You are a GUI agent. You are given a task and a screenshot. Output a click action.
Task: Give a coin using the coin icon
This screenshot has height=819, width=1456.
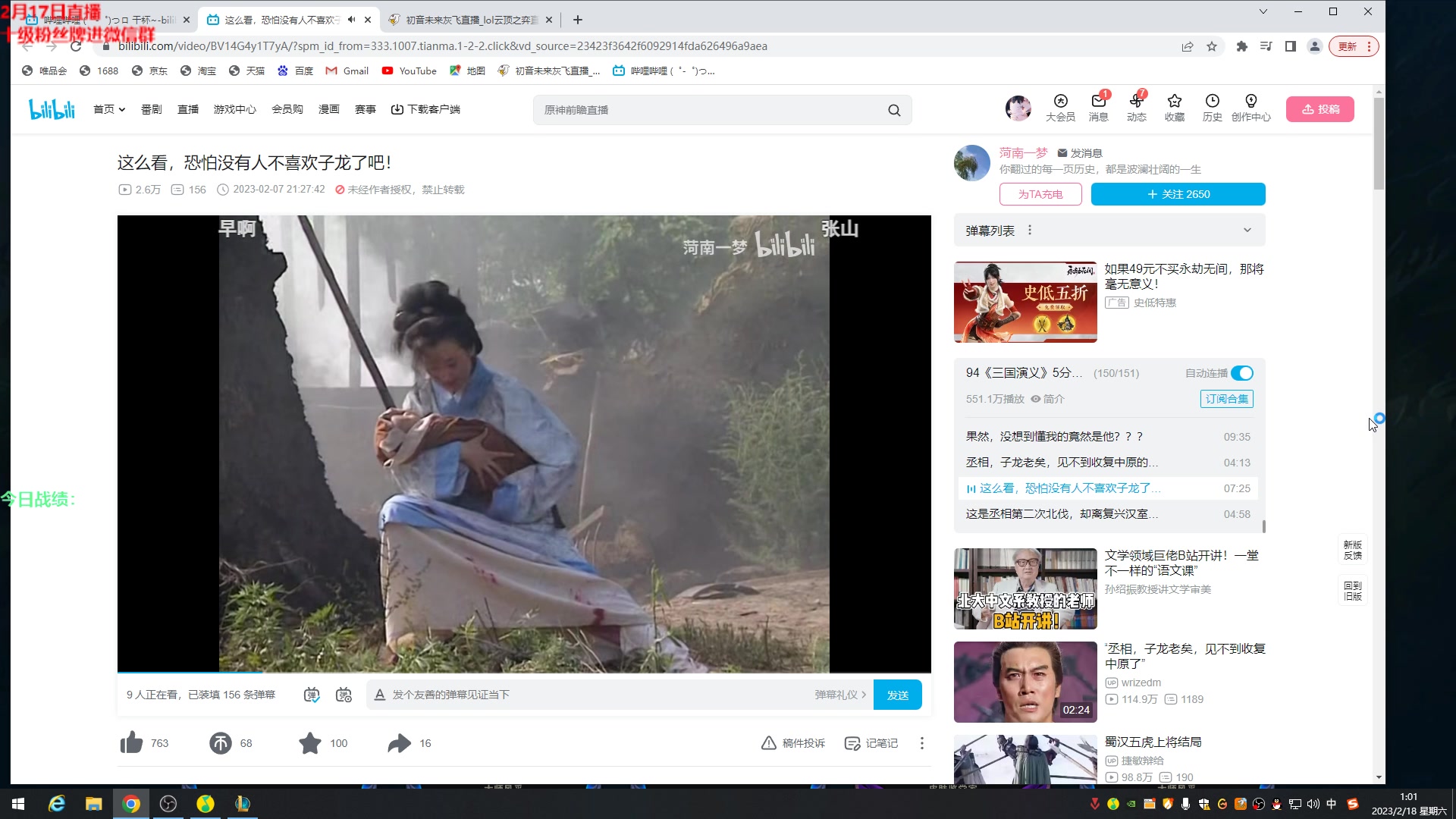(219, 743)
